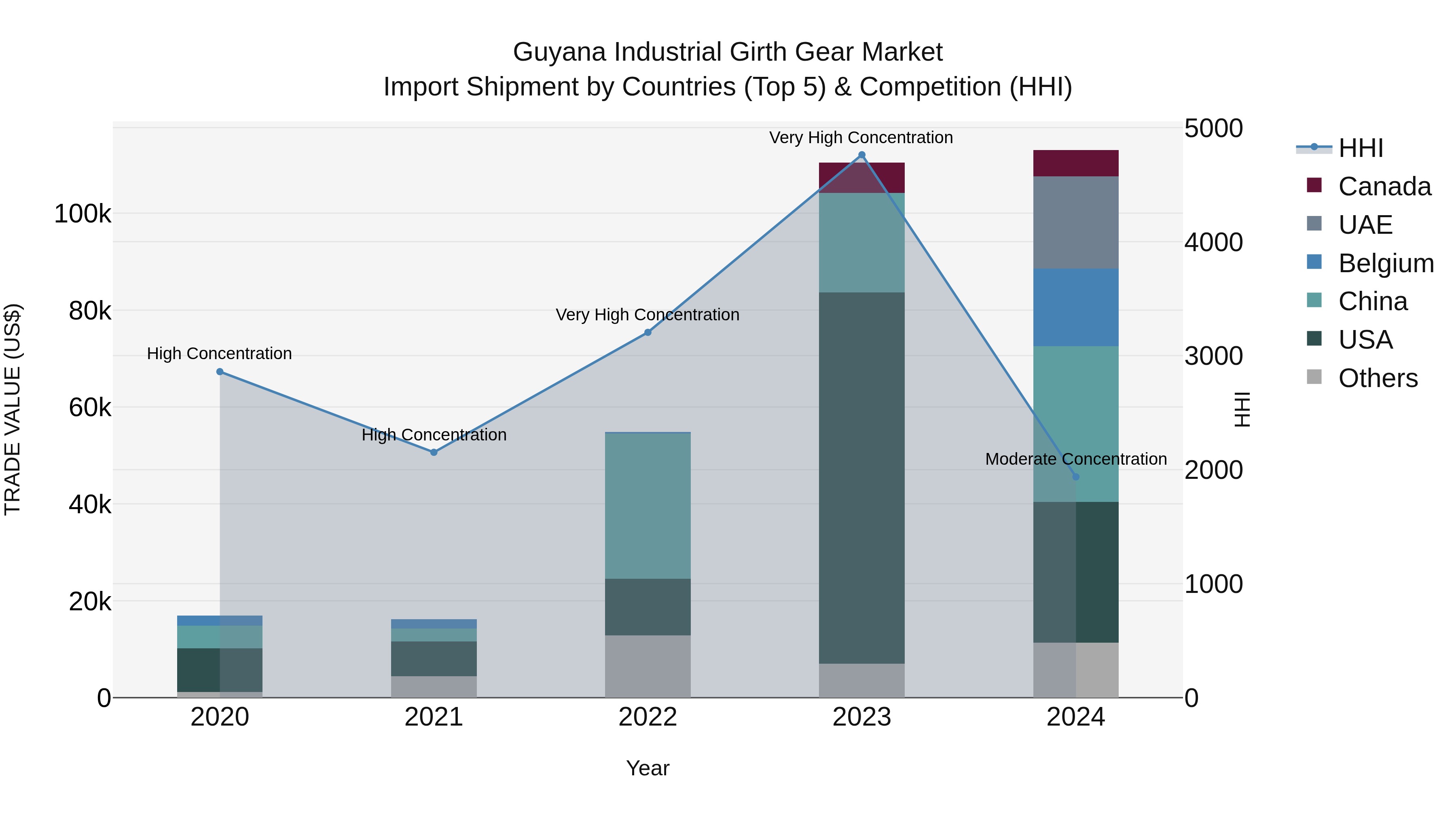Viewport: 1456px width, 819px height.
Task: Click the USA segment of 2021 bar
Action: click(x=434, y=659)
